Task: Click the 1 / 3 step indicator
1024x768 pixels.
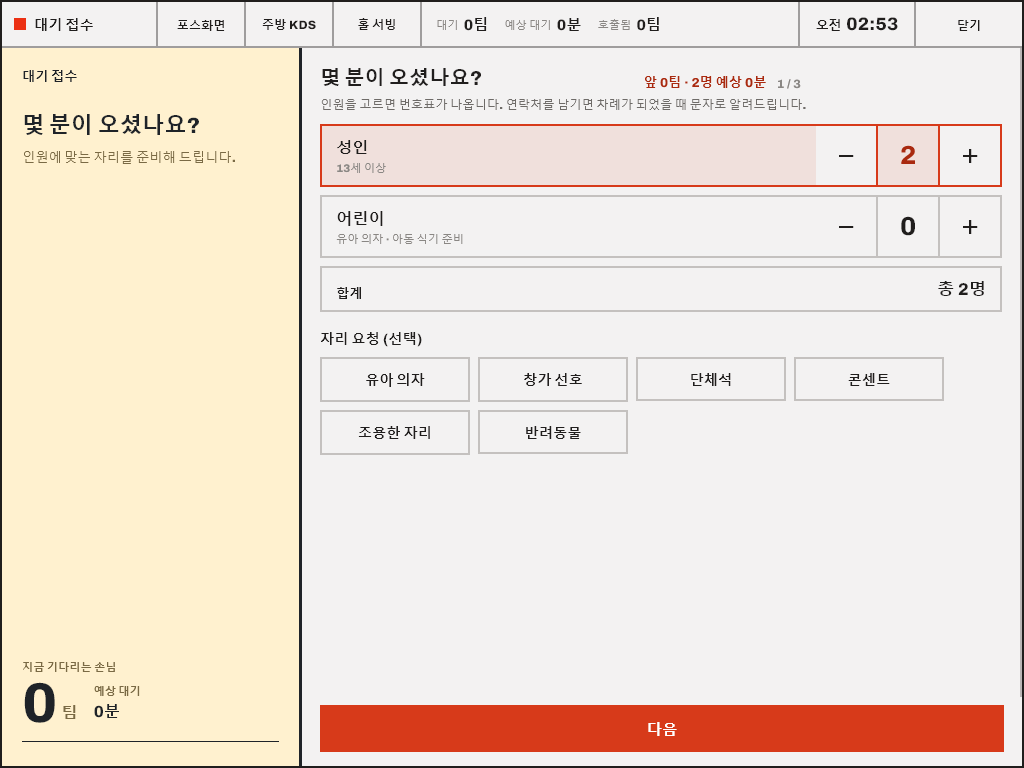Action: click(x=789, y=84)
